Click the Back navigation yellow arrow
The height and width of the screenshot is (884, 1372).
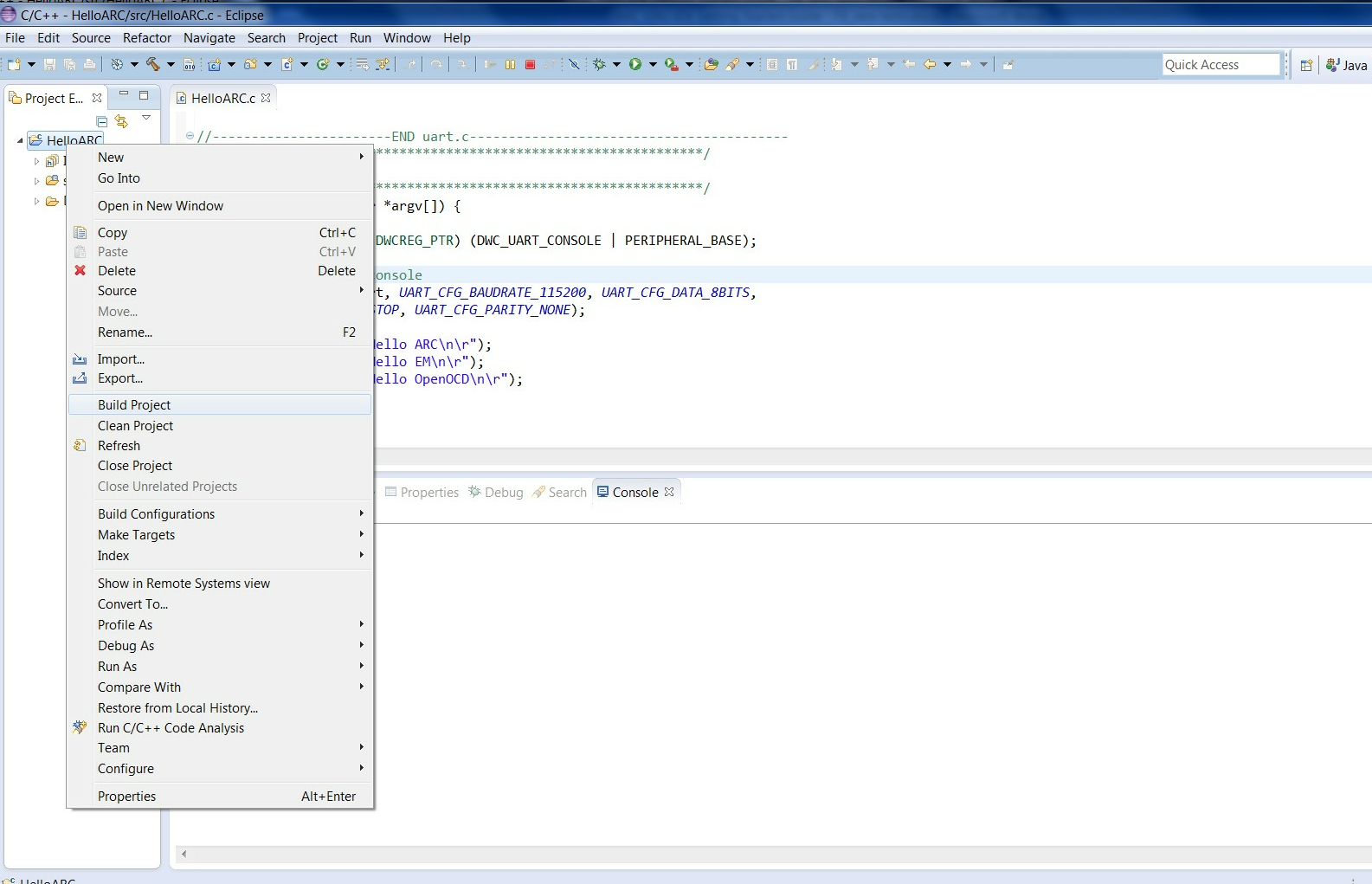pos(930,64)
